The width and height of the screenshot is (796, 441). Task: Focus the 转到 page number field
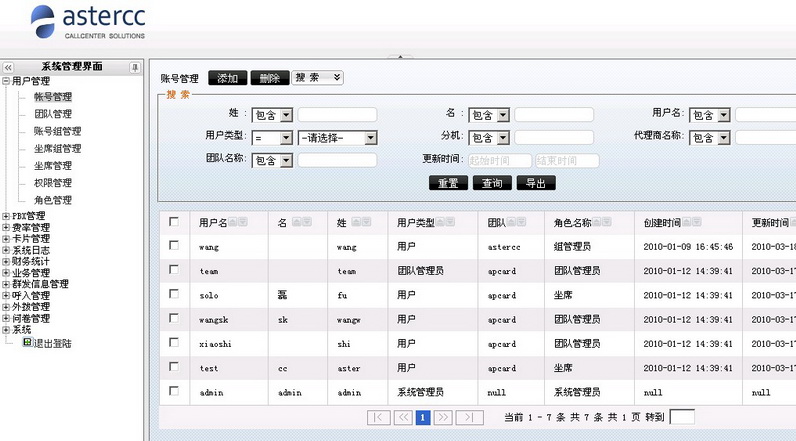pos(682,417)
